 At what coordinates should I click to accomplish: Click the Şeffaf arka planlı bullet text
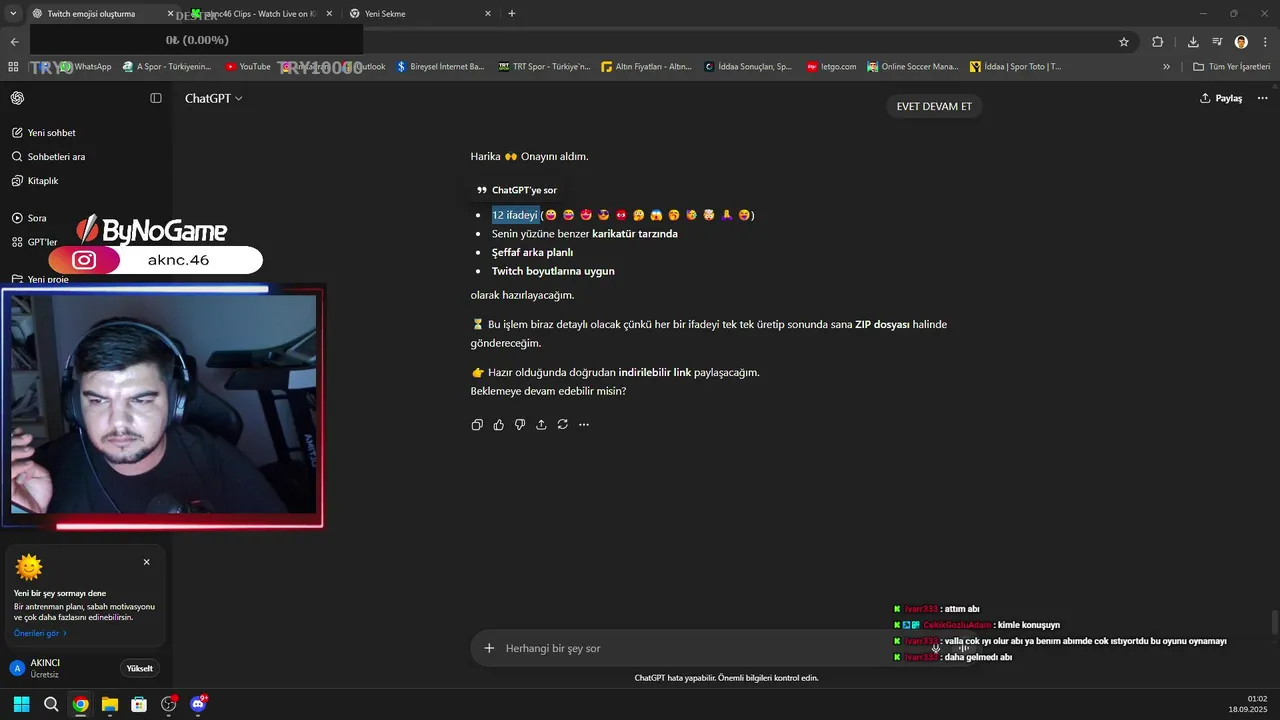(532, 252)
